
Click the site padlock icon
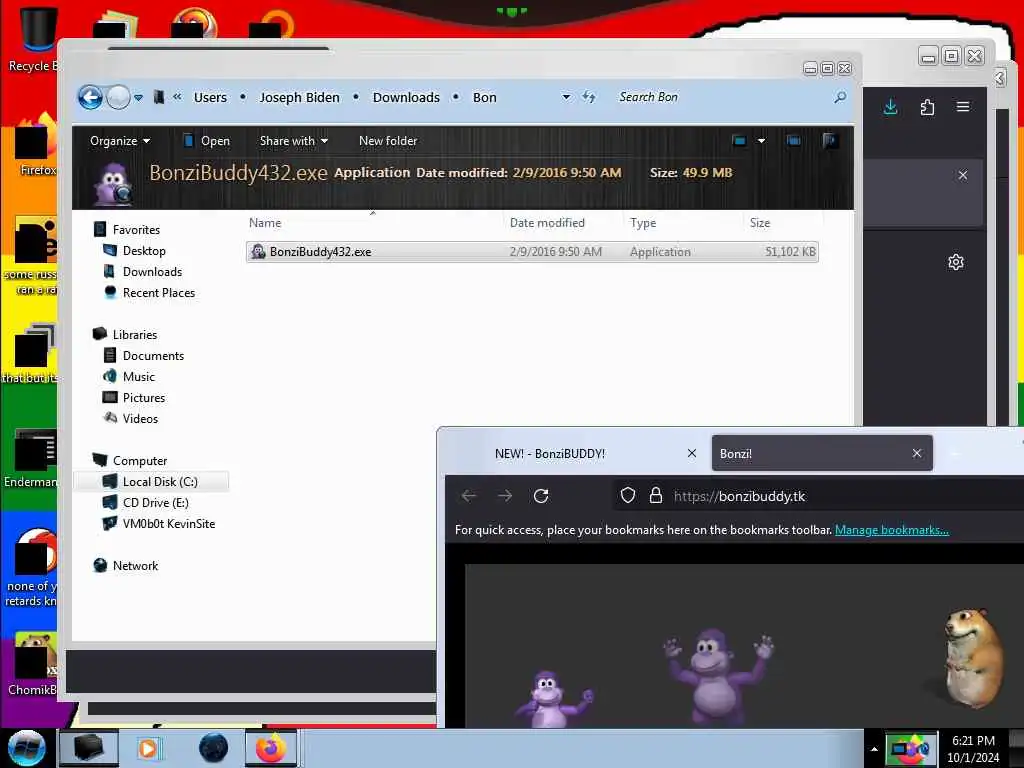[656, 496]
